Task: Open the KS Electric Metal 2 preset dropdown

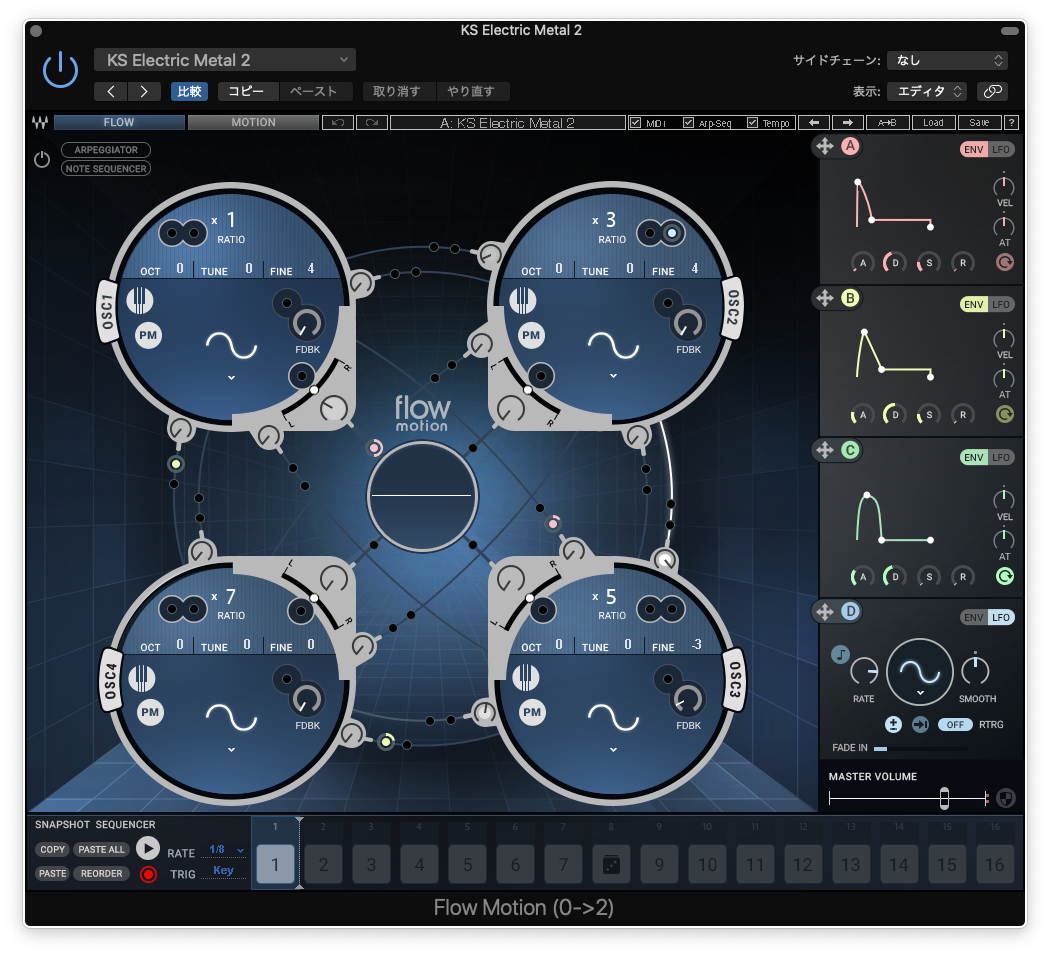Action: [225, 60]
